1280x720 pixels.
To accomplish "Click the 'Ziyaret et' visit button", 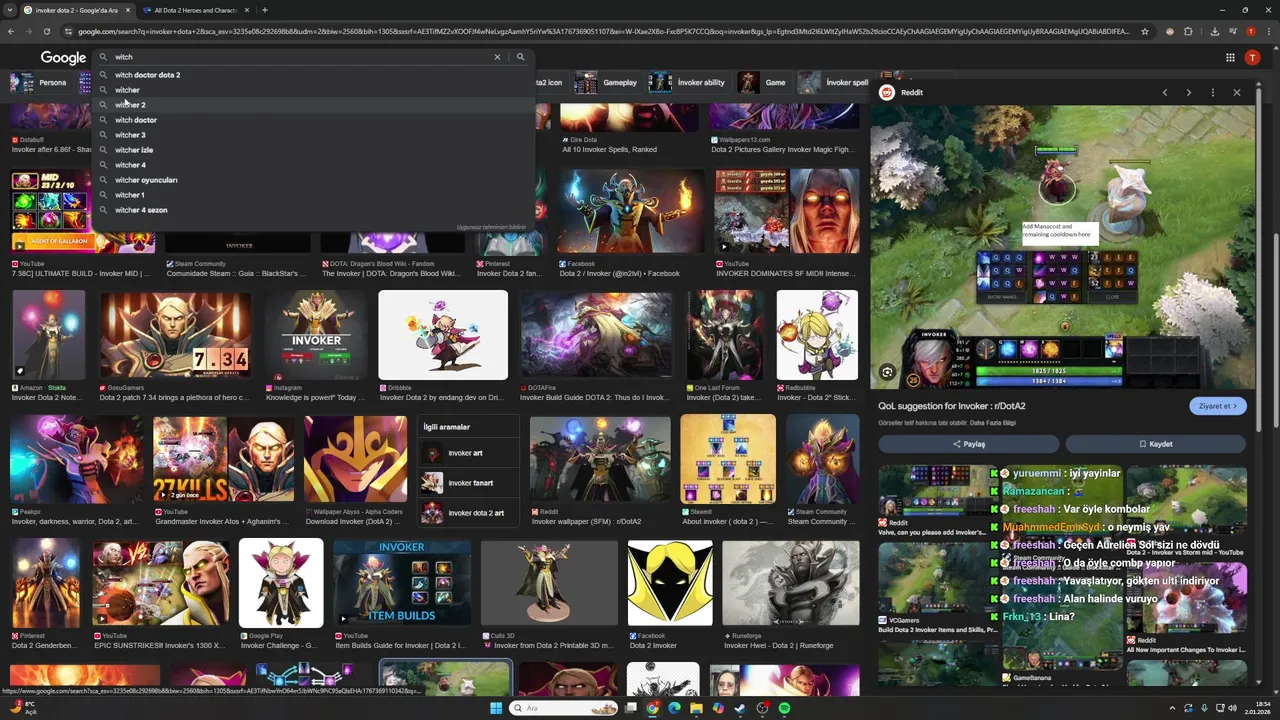I will coord(1218,406).
